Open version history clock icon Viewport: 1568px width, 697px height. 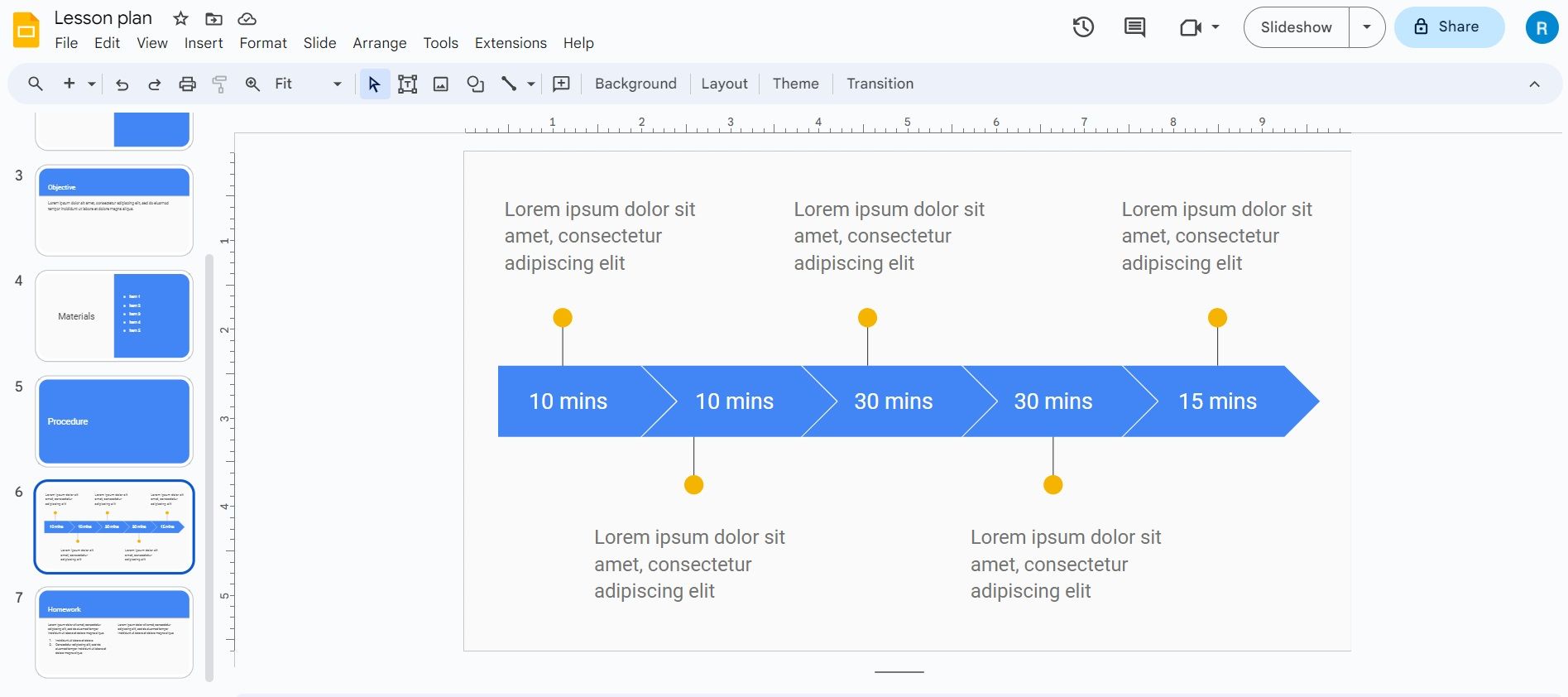1083,27
